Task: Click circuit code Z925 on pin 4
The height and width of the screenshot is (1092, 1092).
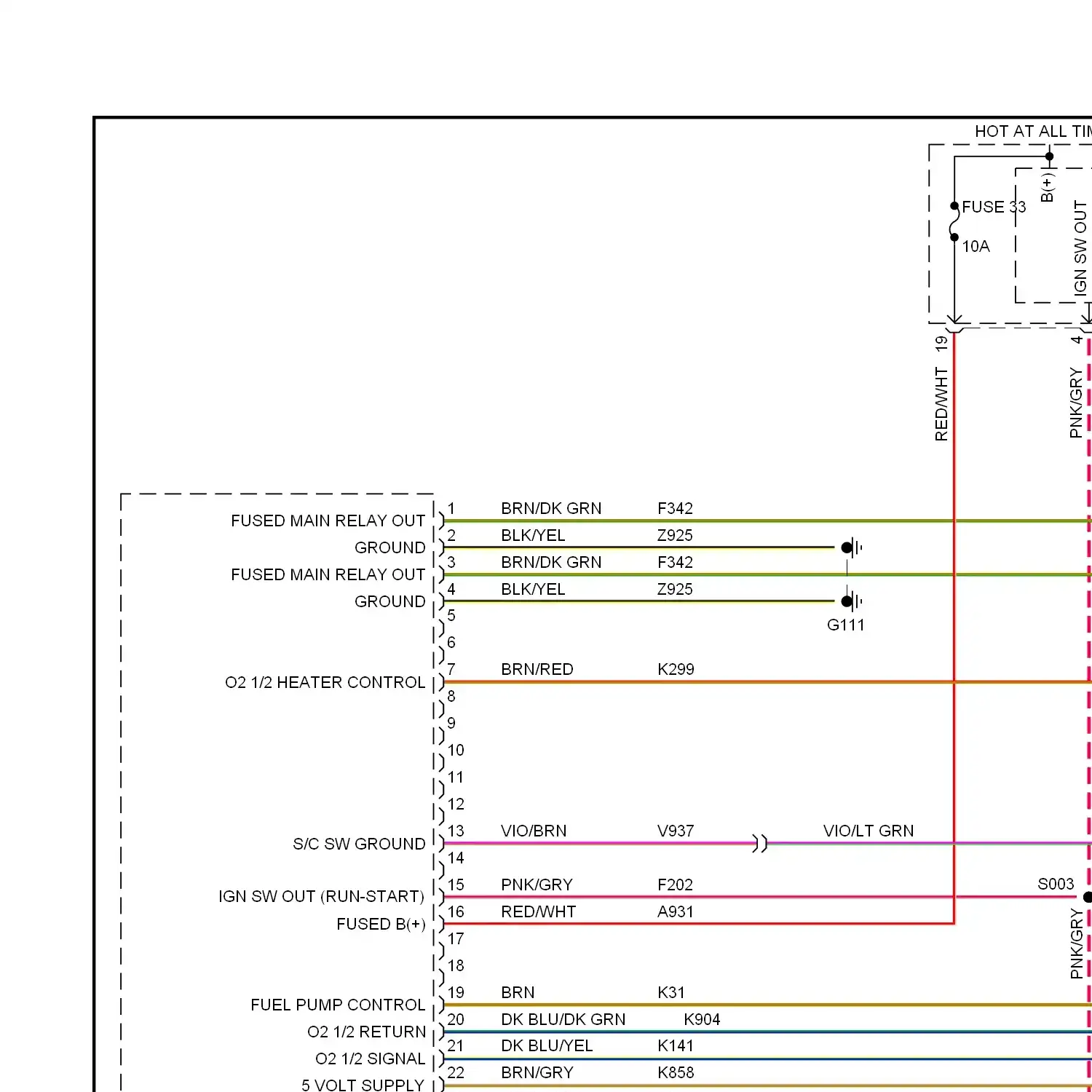Action: [x=675, y=589]
